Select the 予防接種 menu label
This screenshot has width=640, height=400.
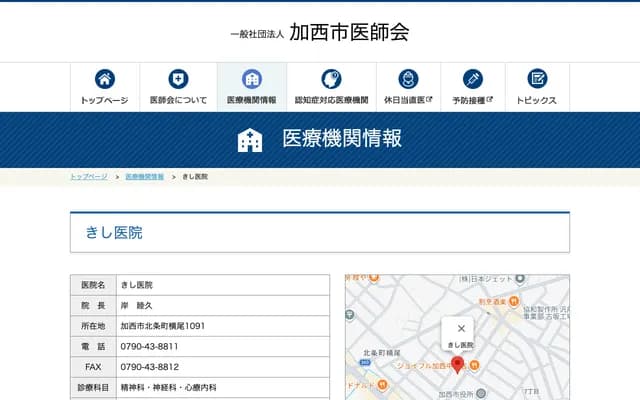(x=472, y=101)
